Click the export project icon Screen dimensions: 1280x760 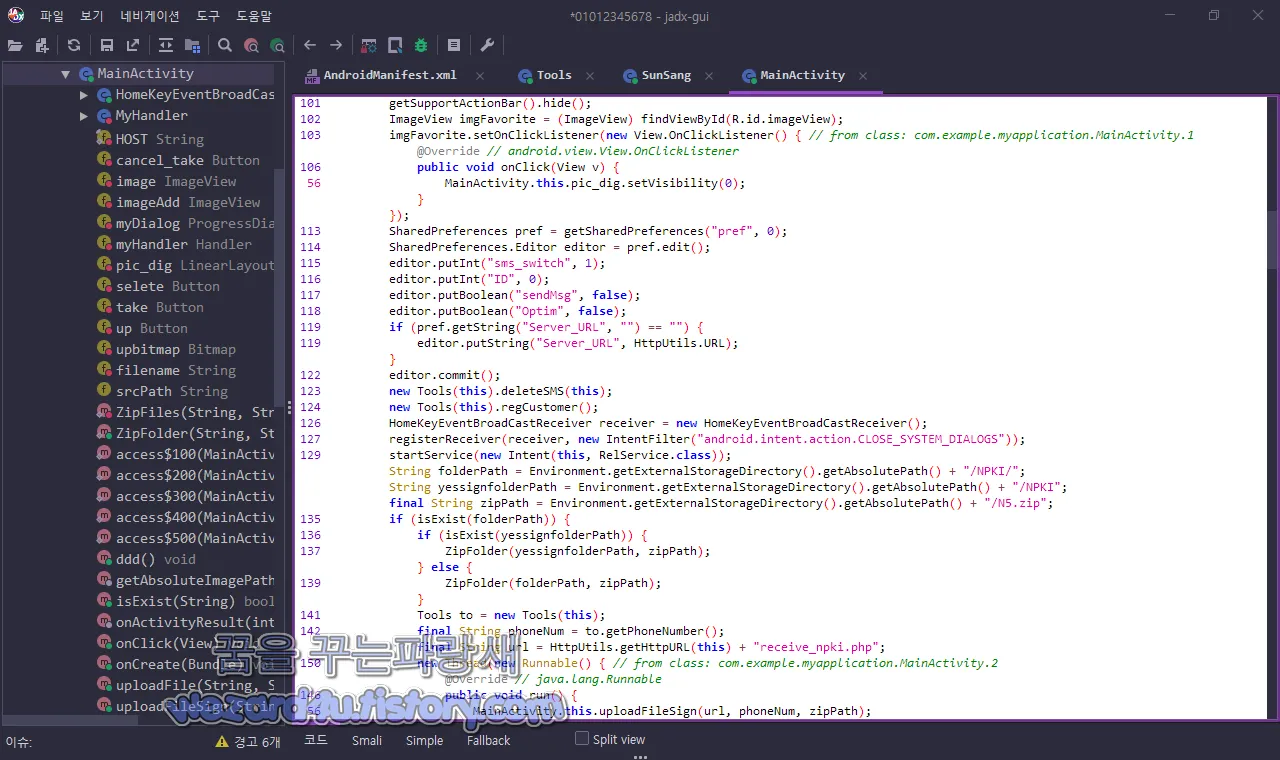(133, 45)
